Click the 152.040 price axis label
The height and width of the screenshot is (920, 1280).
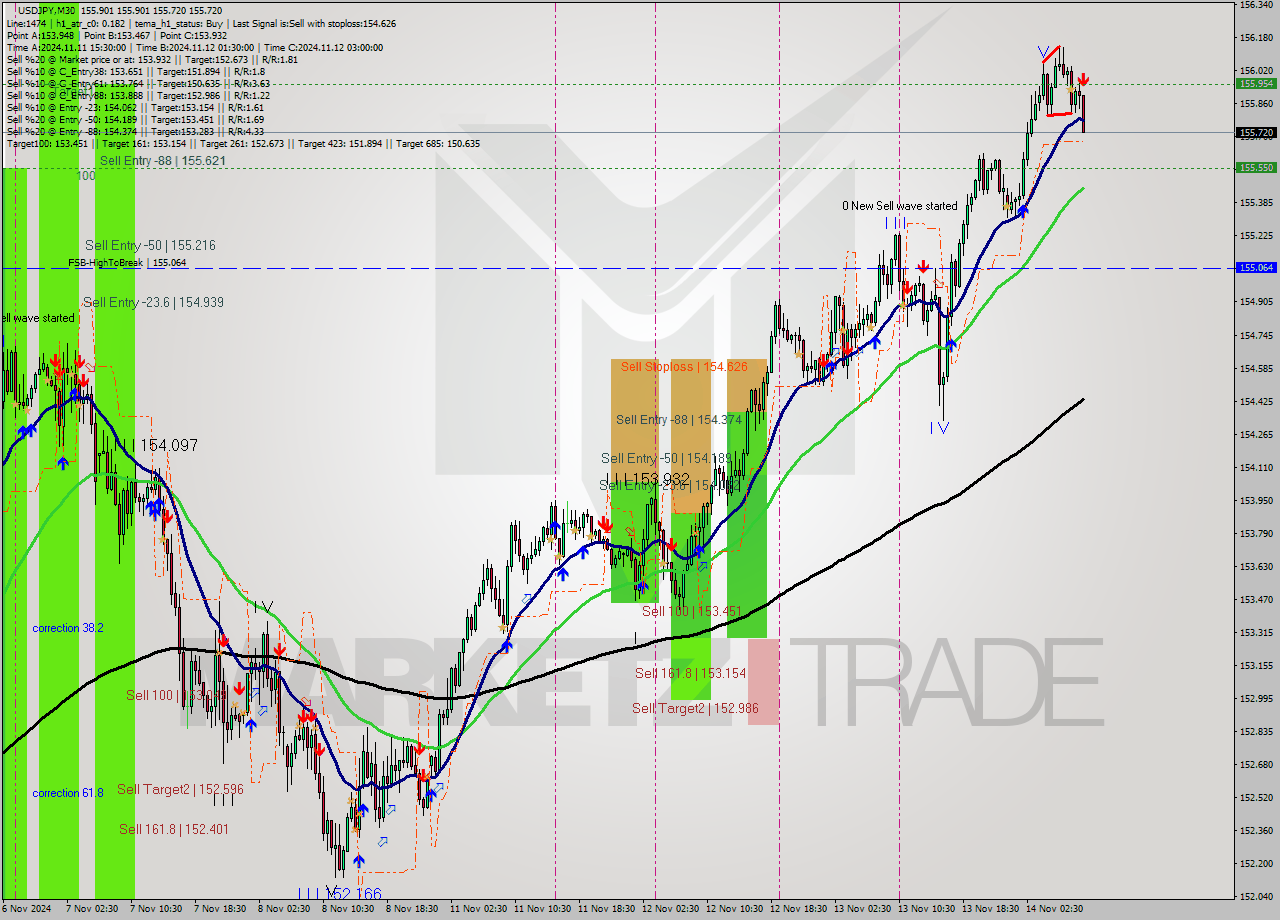[x=1256, y=896]
